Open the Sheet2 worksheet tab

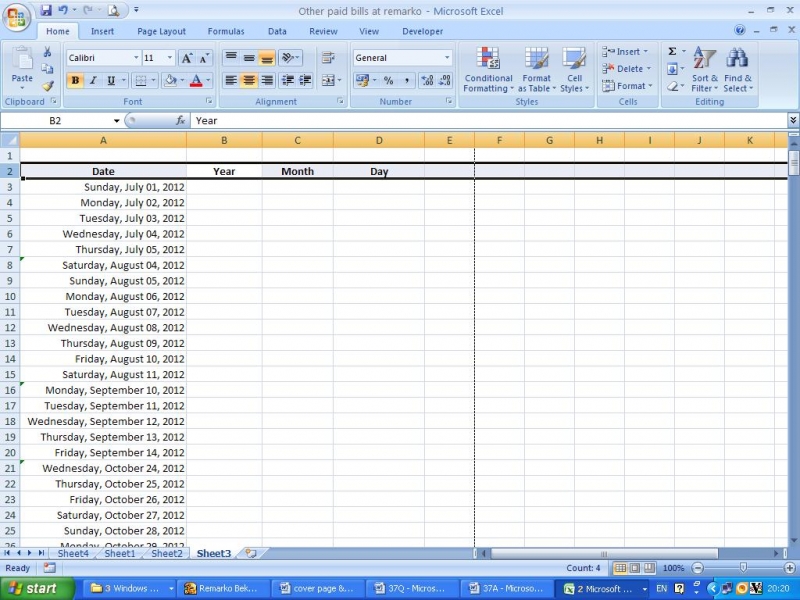click(x=166, y=552)
